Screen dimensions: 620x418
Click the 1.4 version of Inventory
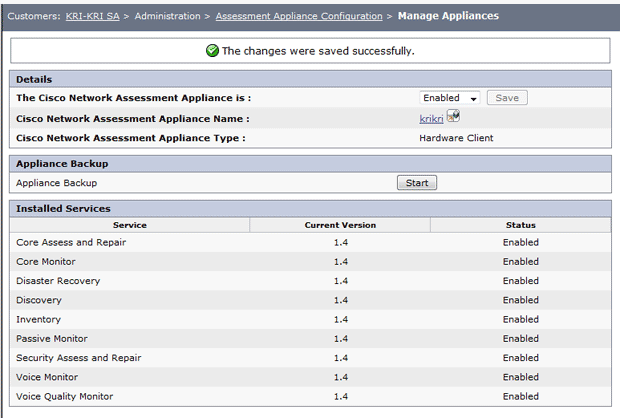(x=341, y=319)
